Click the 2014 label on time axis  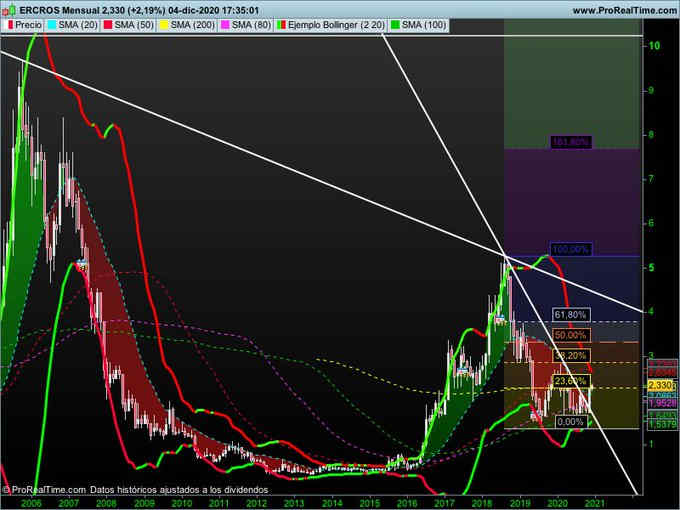coord(332,503)
